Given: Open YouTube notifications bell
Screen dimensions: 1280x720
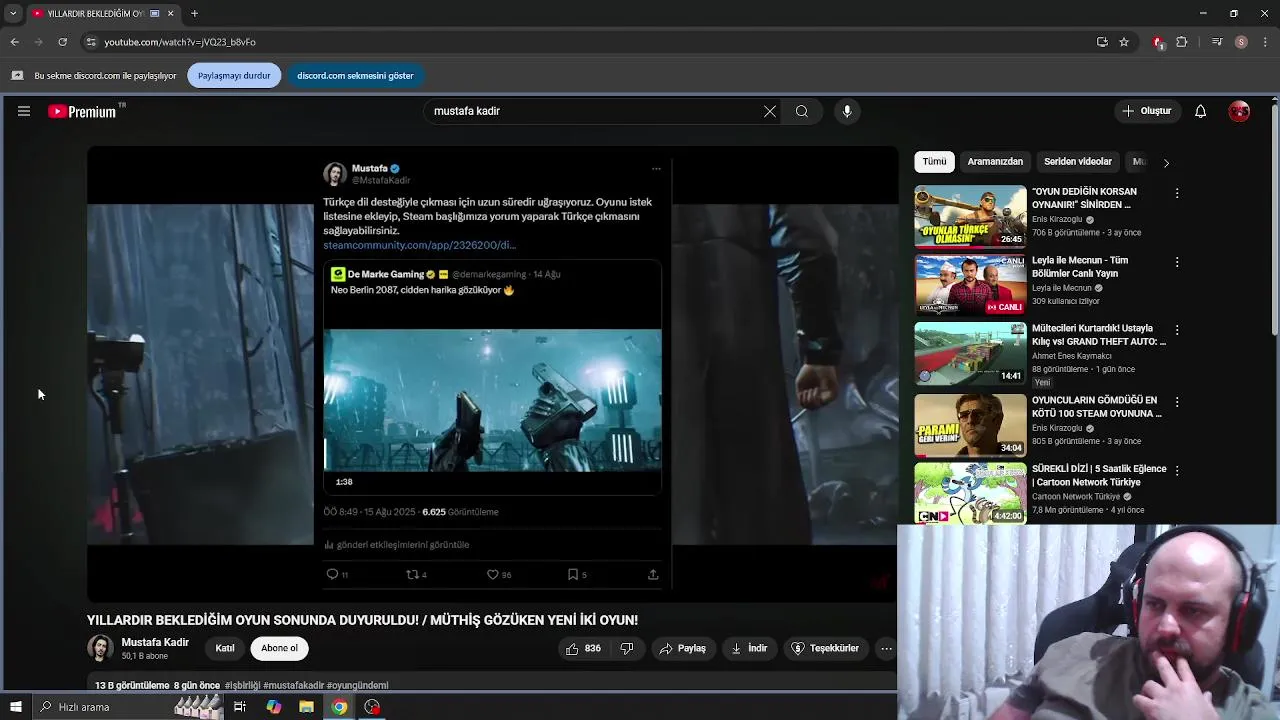Looking at the screenshot, I should (1200, 111).
